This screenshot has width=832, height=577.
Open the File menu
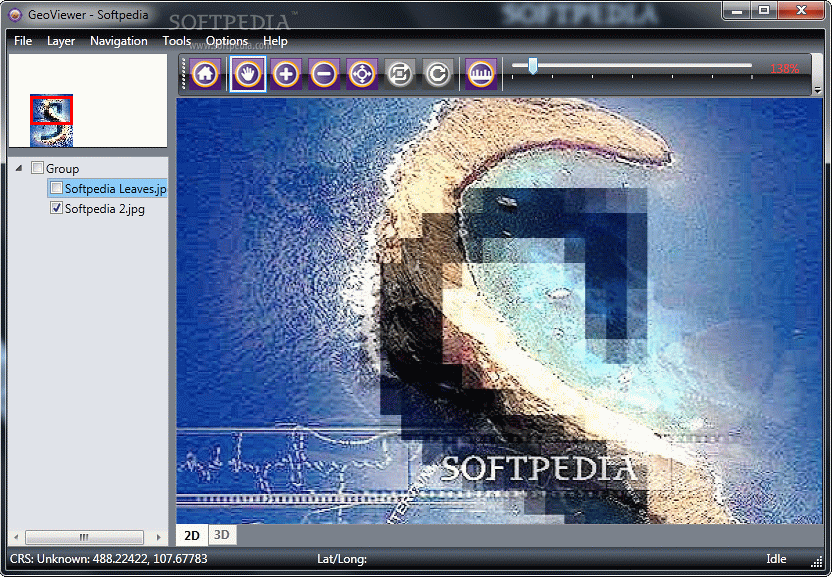(x=23, y=41)
